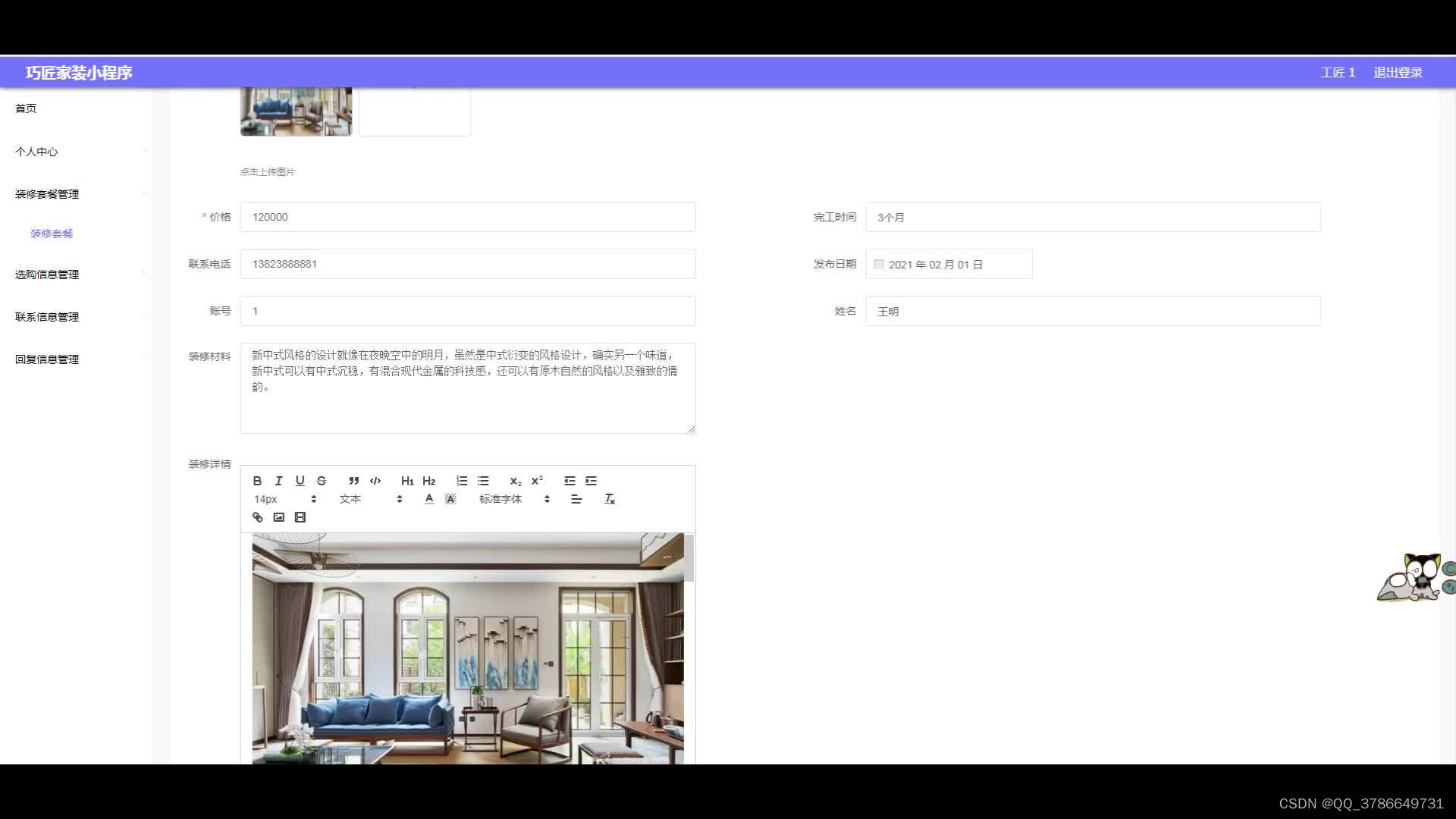
Task: Click the blockquote icon
Action: (x=353, y=481)
